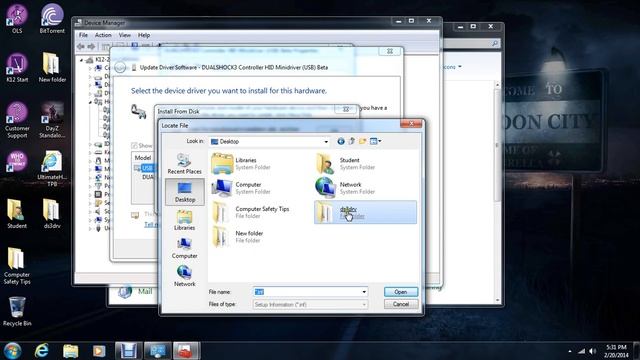Open Windows Media Player from taskbar
The image size is (640, 360).
(x=99, y=351)
